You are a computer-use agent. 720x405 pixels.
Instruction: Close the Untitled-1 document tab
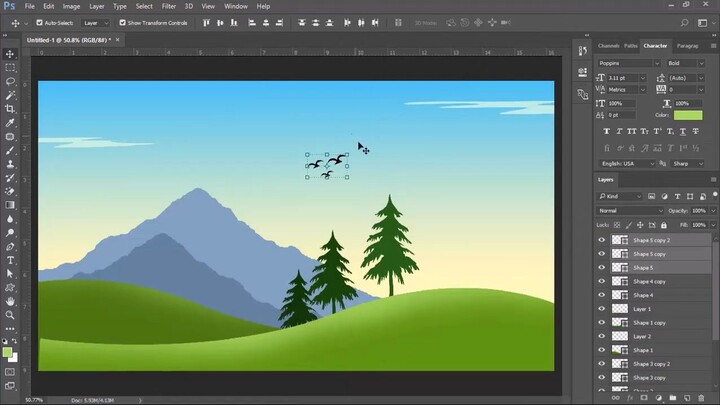(x=118, y=40)
